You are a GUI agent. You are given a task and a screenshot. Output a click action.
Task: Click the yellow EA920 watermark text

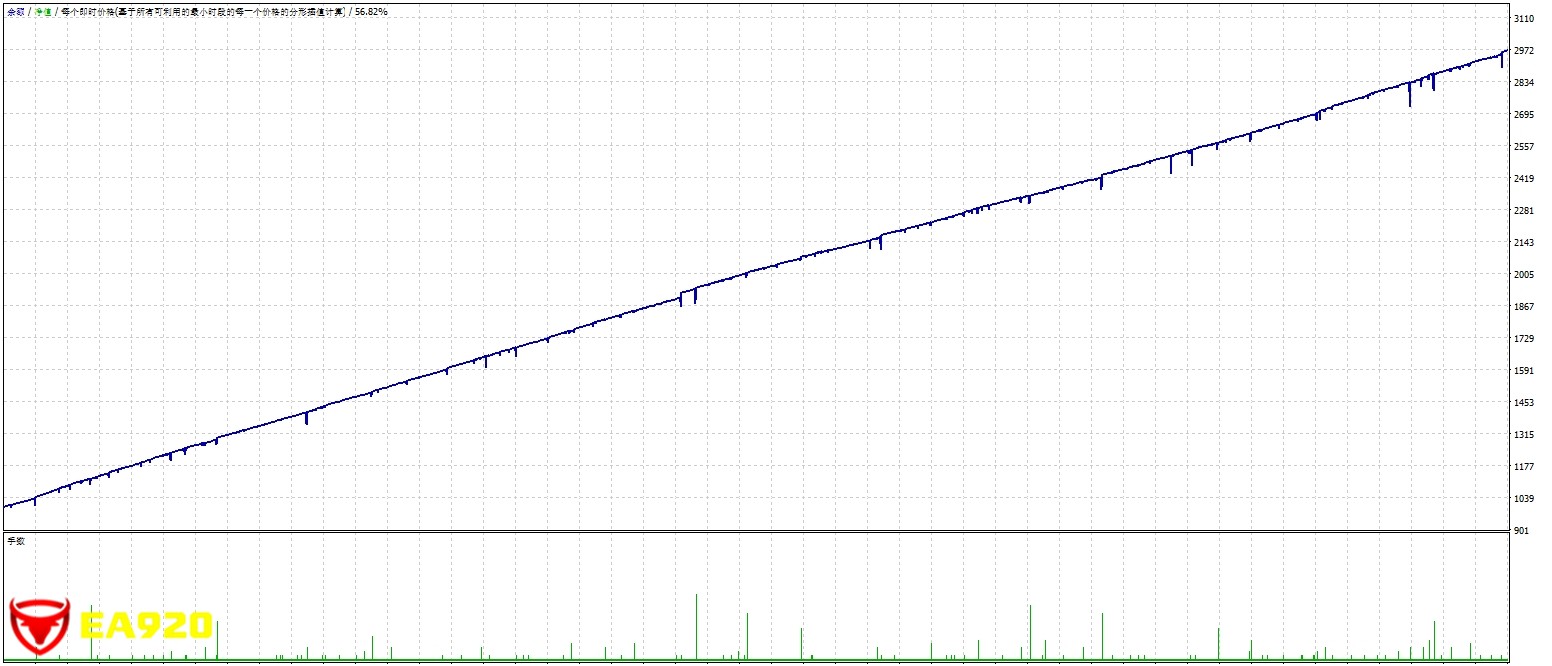[x=146, y=626]
